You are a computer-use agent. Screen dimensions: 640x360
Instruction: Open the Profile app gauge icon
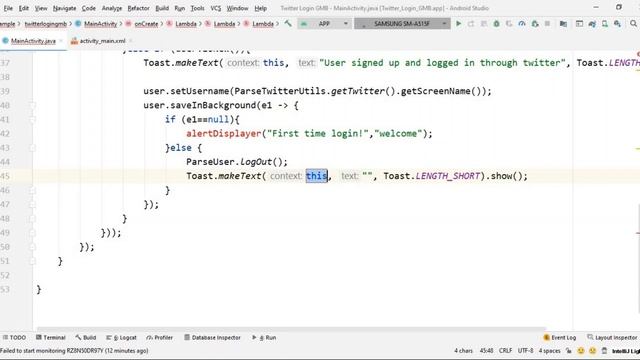[x=522, y=24]
